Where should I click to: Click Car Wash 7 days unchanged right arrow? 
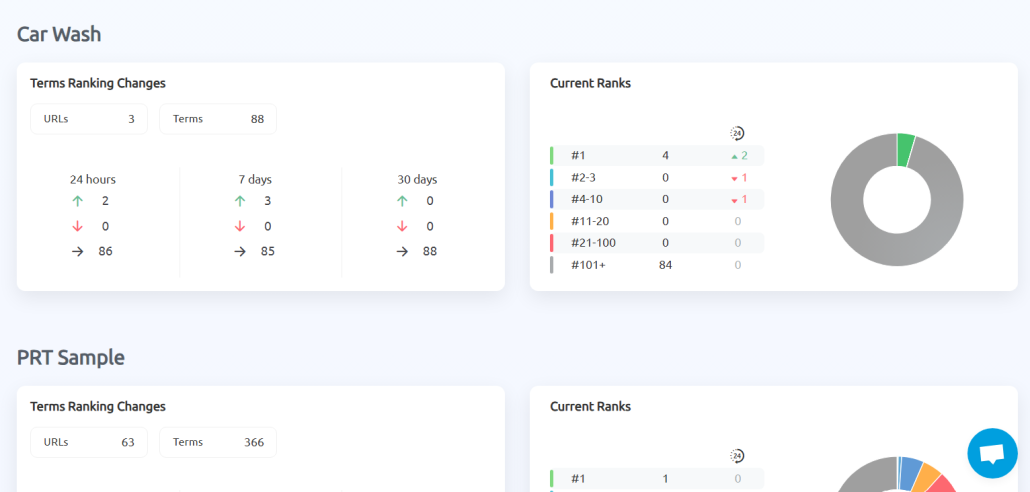240,251
